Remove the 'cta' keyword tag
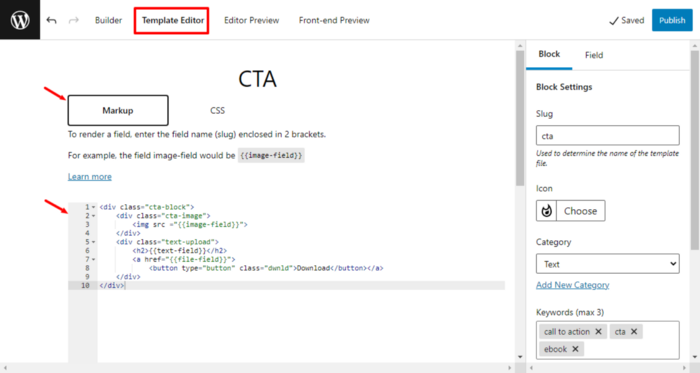This screenshot has height=373, width=700. 634,332
